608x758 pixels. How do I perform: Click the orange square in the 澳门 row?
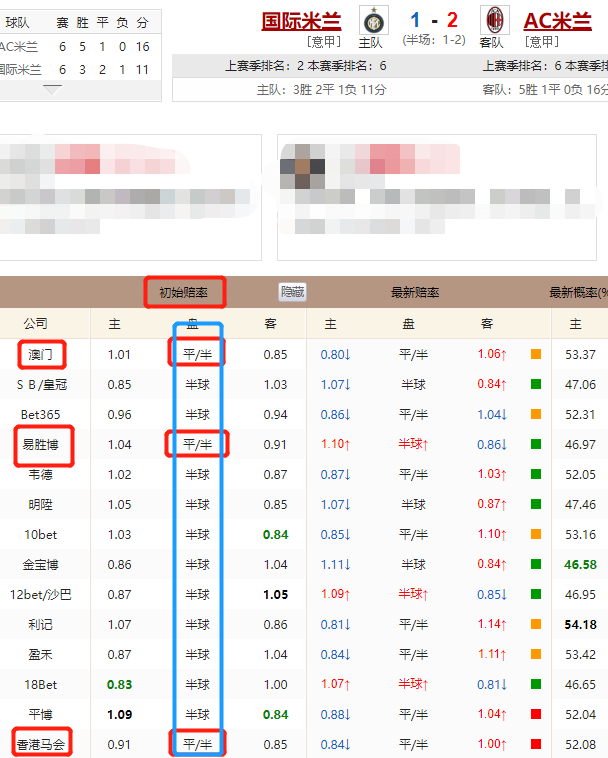(x=535, y=354)
